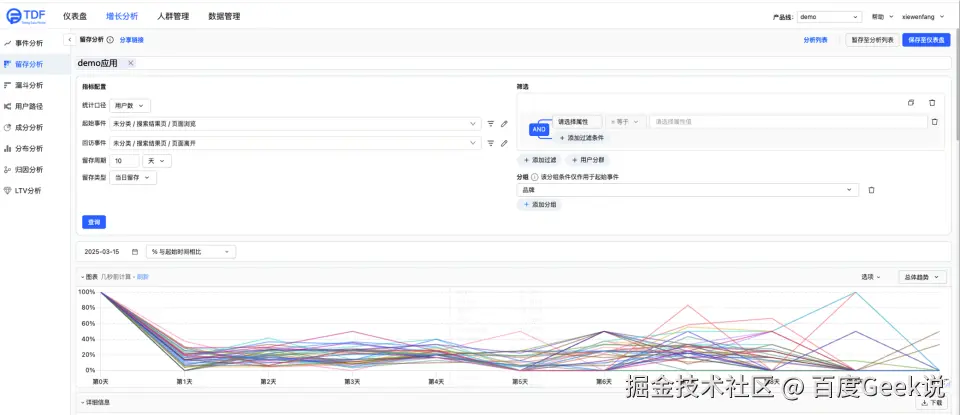
Task: Open the 总体趋势 chart dropdown
Action: pos(922,277)
